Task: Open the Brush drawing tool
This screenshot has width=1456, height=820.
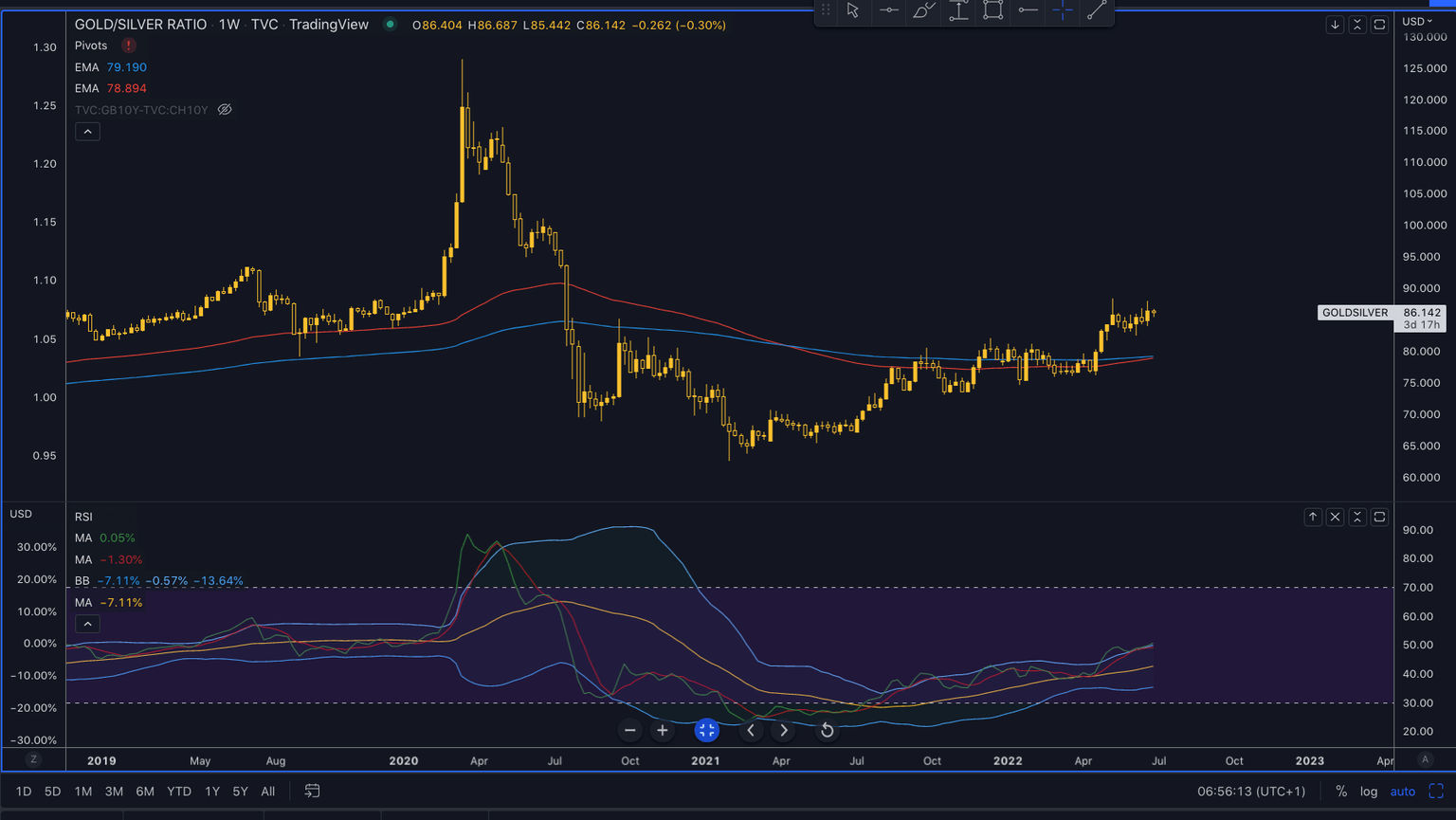Action: pyautogui.click(x=923, y=11)
